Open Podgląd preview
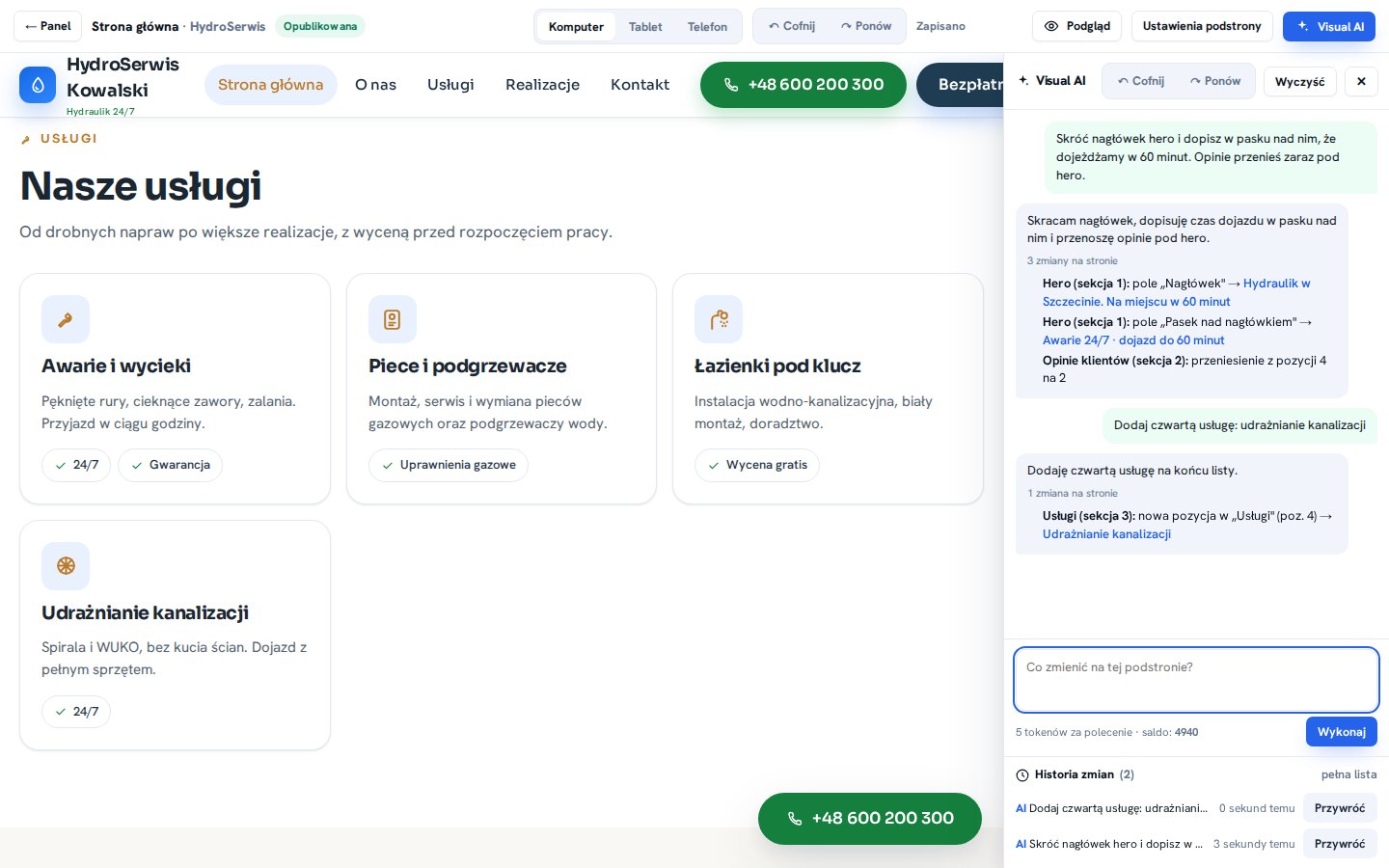Viewport: 1389px width, 868px height. (1077, 26)
